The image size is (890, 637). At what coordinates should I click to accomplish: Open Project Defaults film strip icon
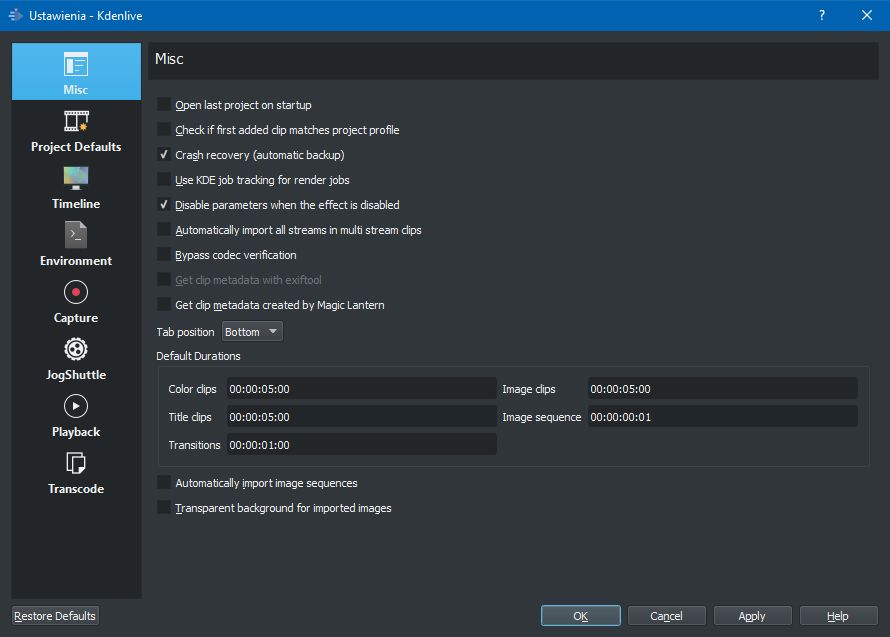(76, 121)
